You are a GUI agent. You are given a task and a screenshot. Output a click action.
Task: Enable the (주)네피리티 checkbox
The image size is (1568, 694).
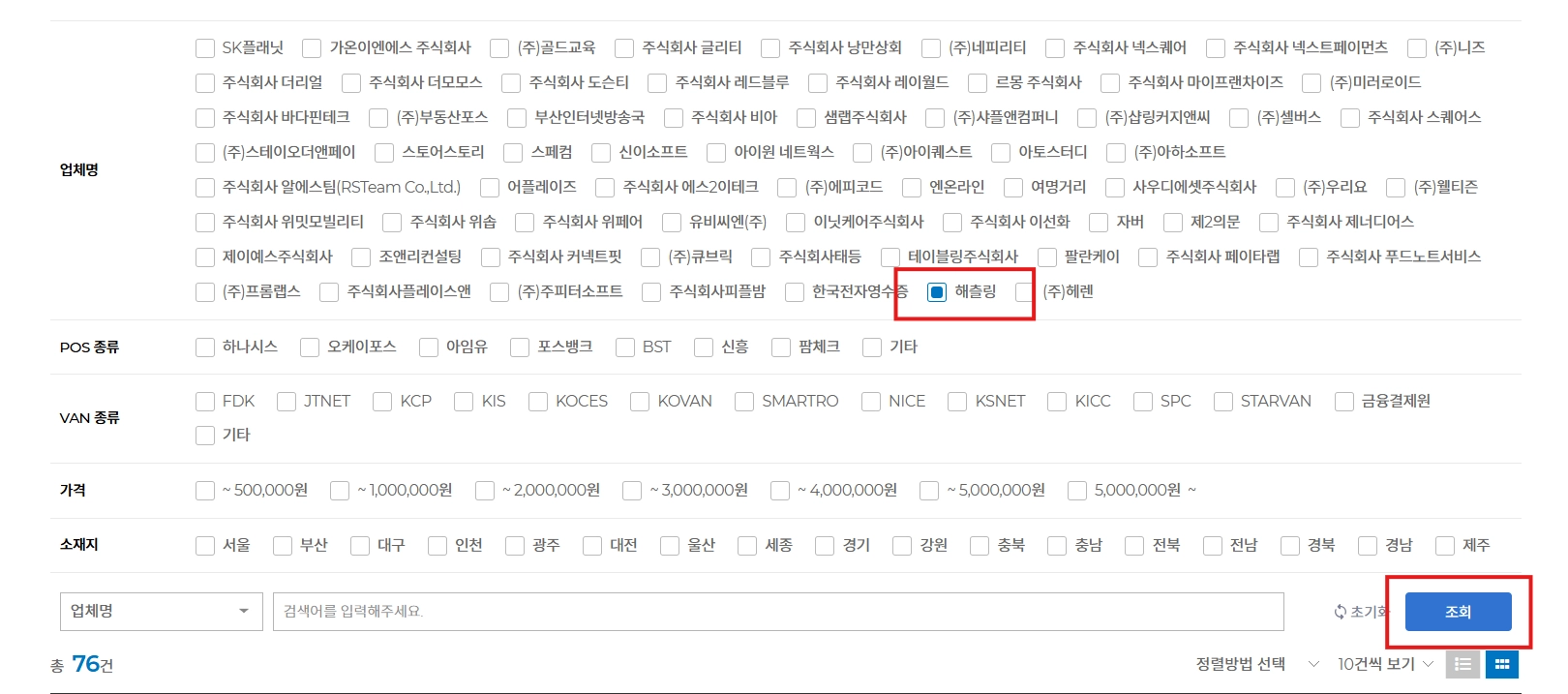931,47
